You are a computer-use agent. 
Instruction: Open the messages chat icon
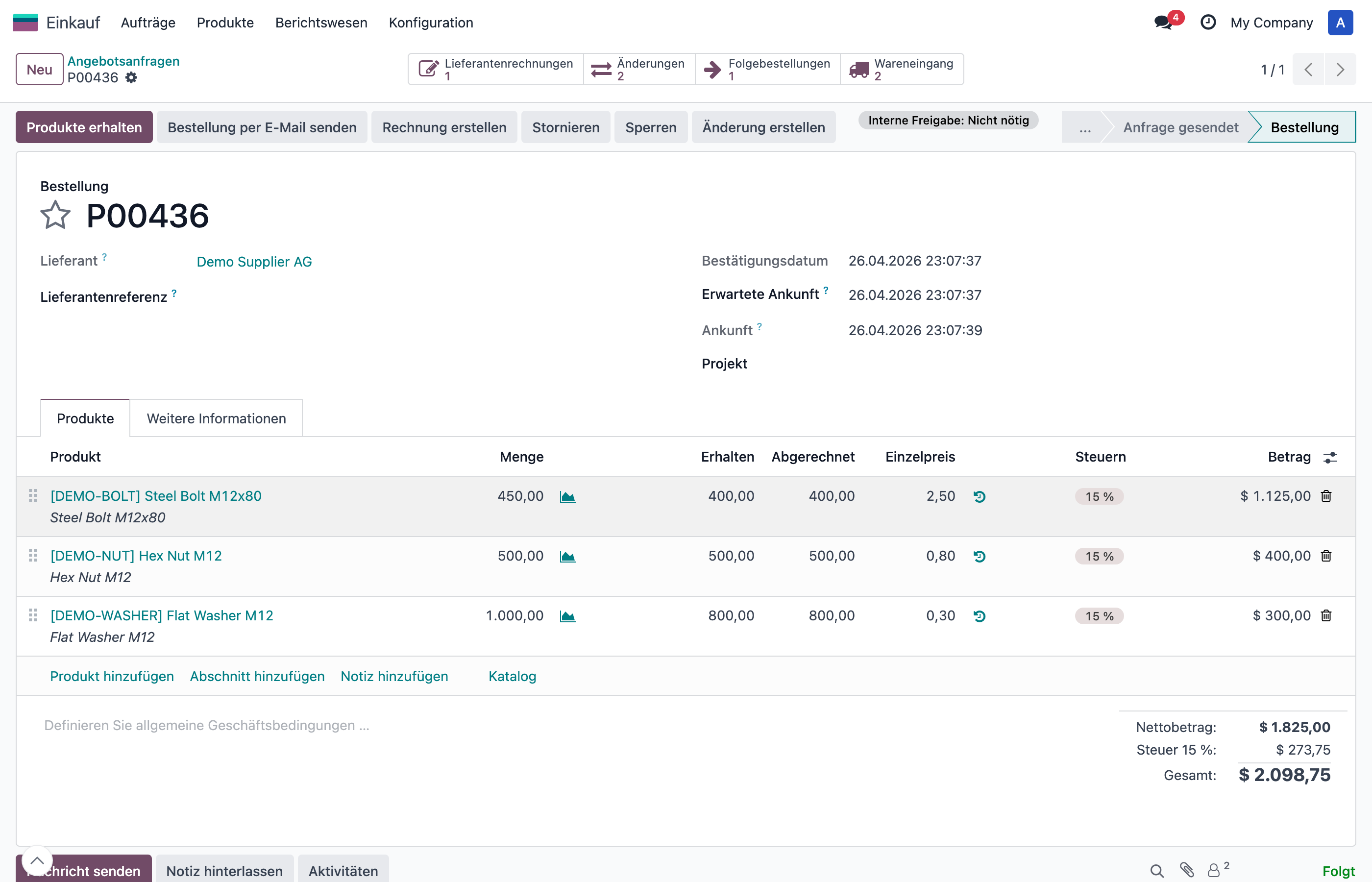1163,23
